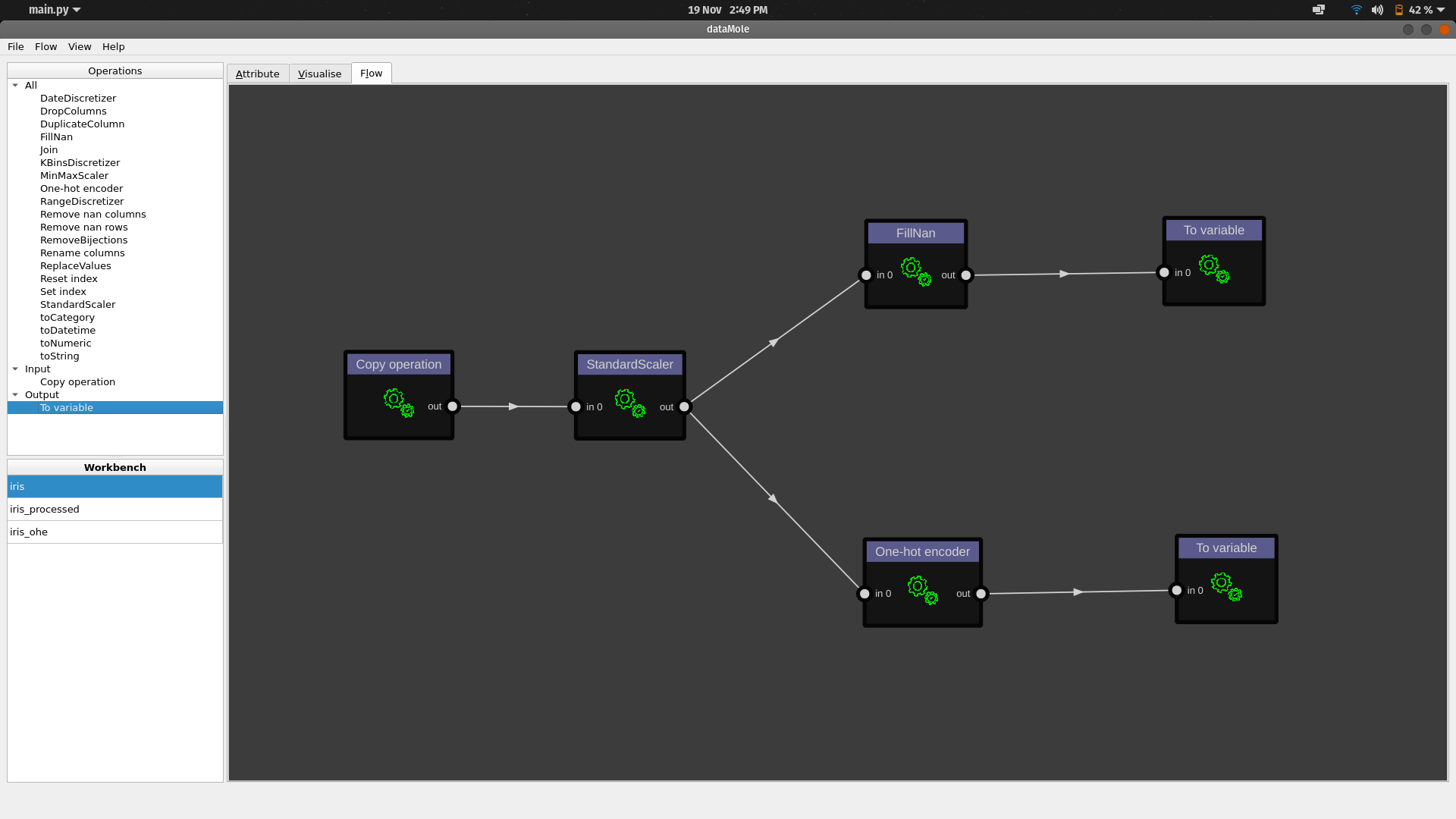Collapse the Input tree group

point(15,369)
